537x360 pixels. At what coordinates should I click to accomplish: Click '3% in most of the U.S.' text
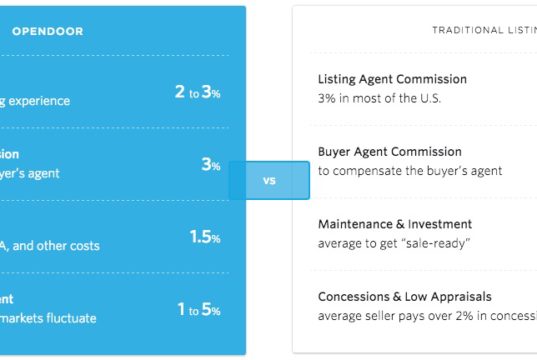pyautogui.click(x=379, y=99)
